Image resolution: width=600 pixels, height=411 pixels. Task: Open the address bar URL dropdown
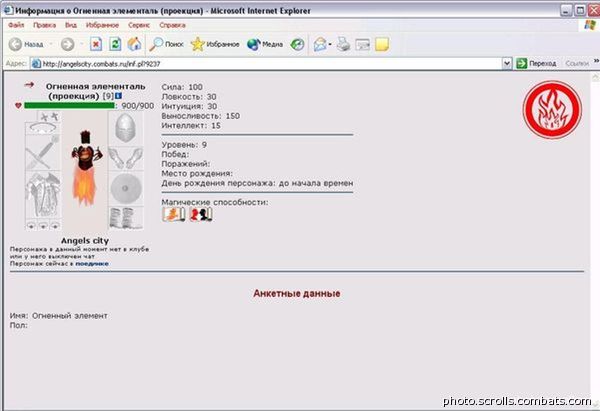[507, 63]
